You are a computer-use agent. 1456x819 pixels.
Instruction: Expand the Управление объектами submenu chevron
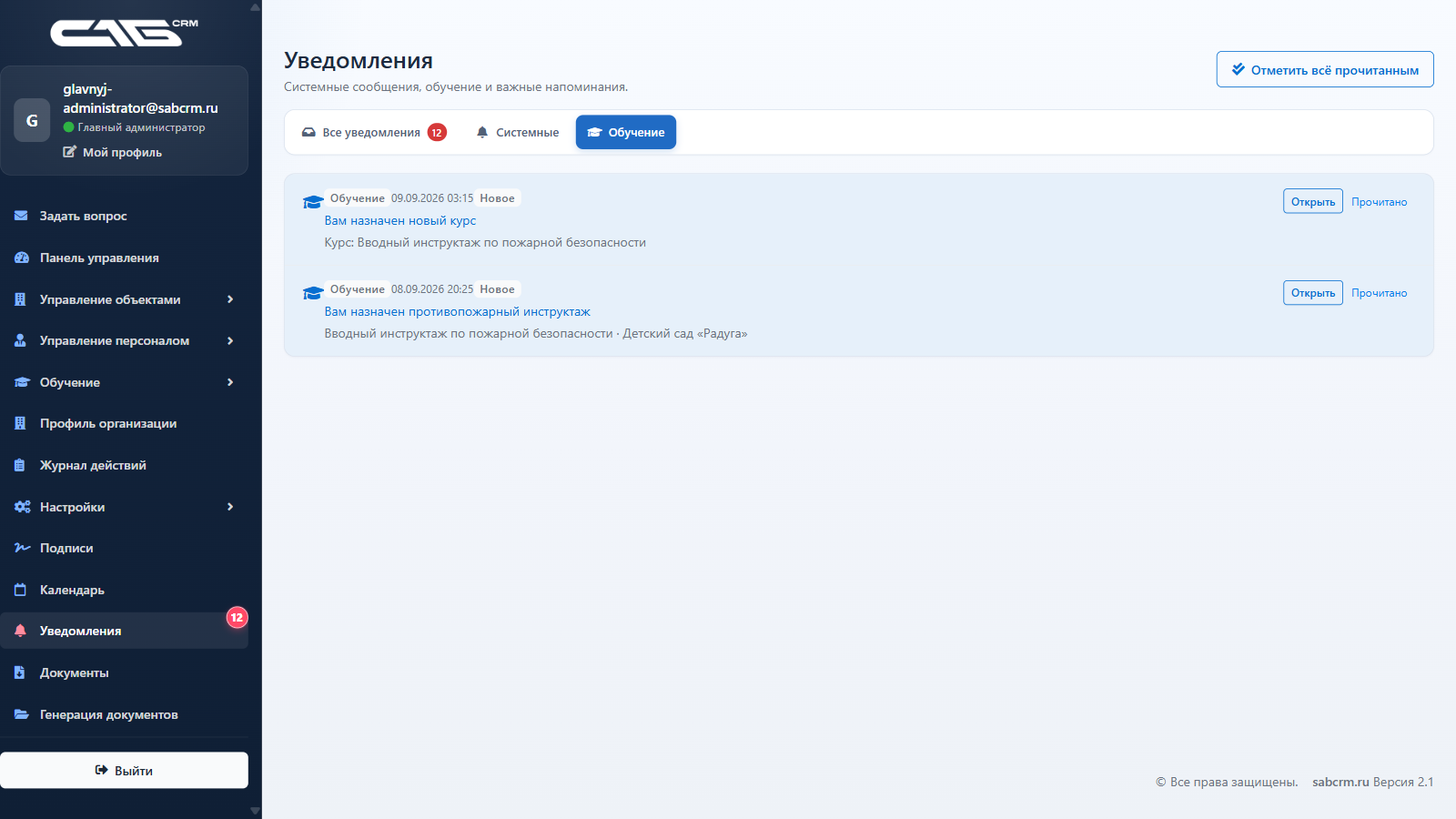[x=230, y=299]
